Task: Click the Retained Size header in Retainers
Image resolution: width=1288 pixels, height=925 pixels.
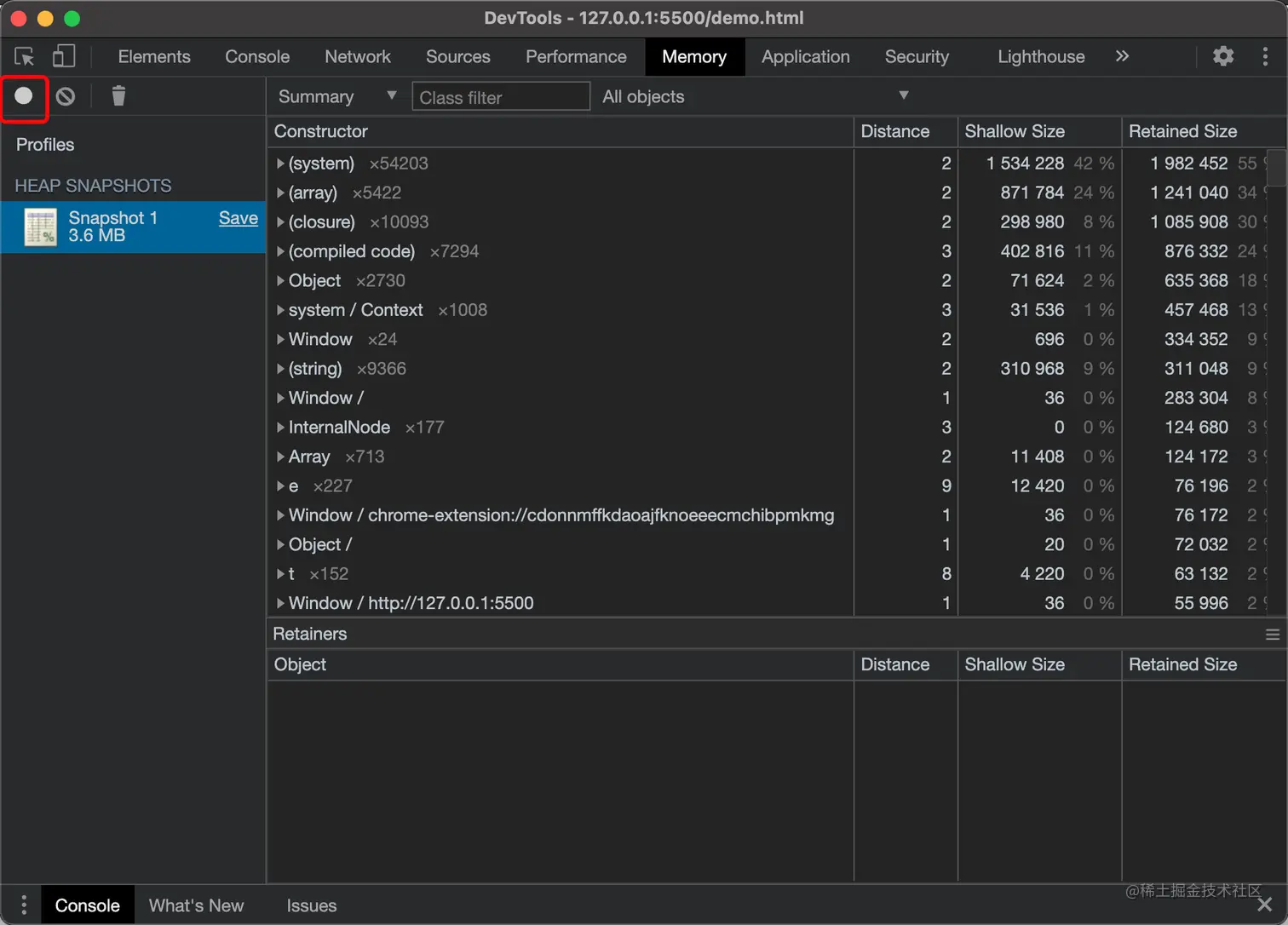Action: [1204, 664]
